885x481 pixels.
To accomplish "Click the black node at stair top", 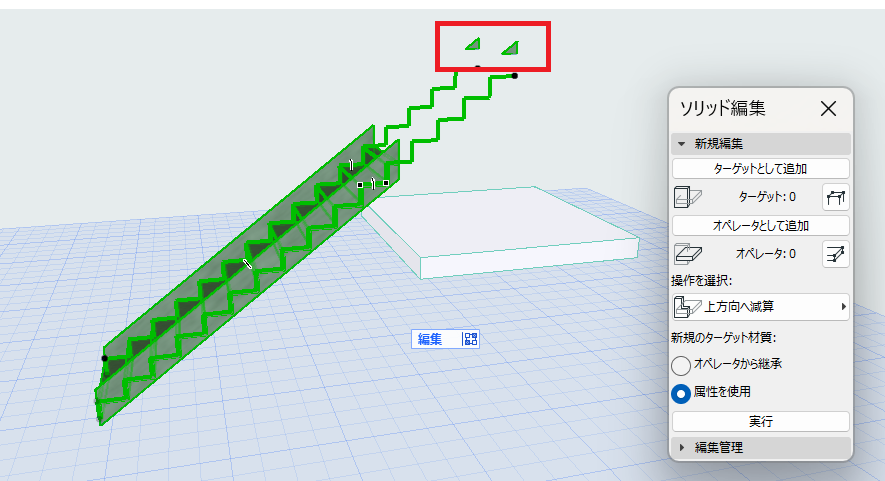I will coord(515,76).
